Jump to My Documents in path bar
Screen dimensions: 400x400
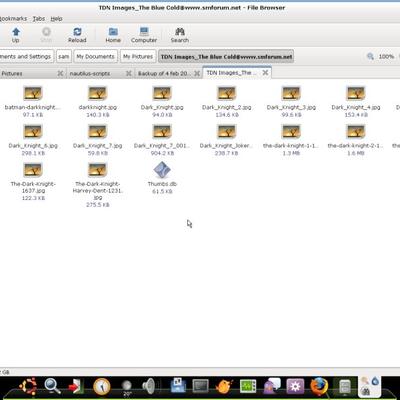pyautogui.click(x=95, y=57)
